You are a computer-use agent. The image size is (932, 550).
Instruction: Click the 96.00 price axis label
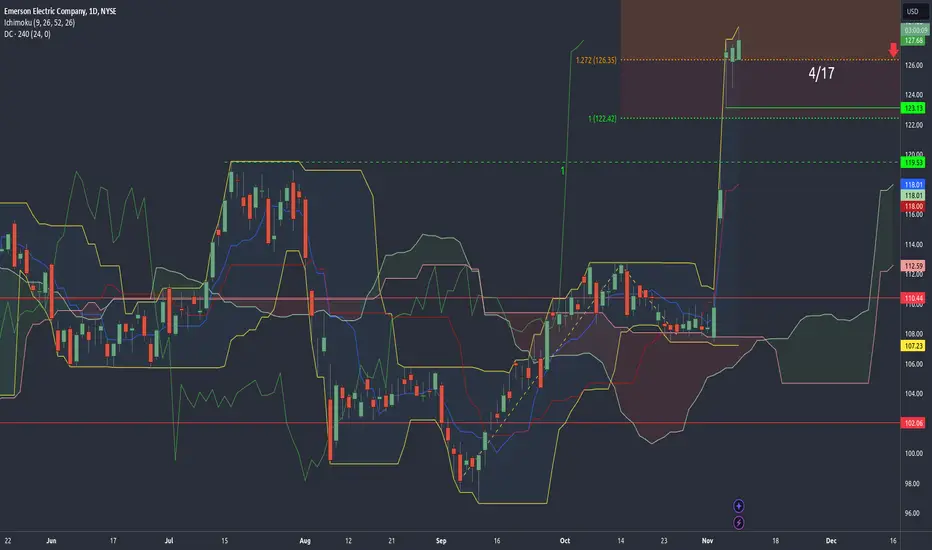coord(914,513)
